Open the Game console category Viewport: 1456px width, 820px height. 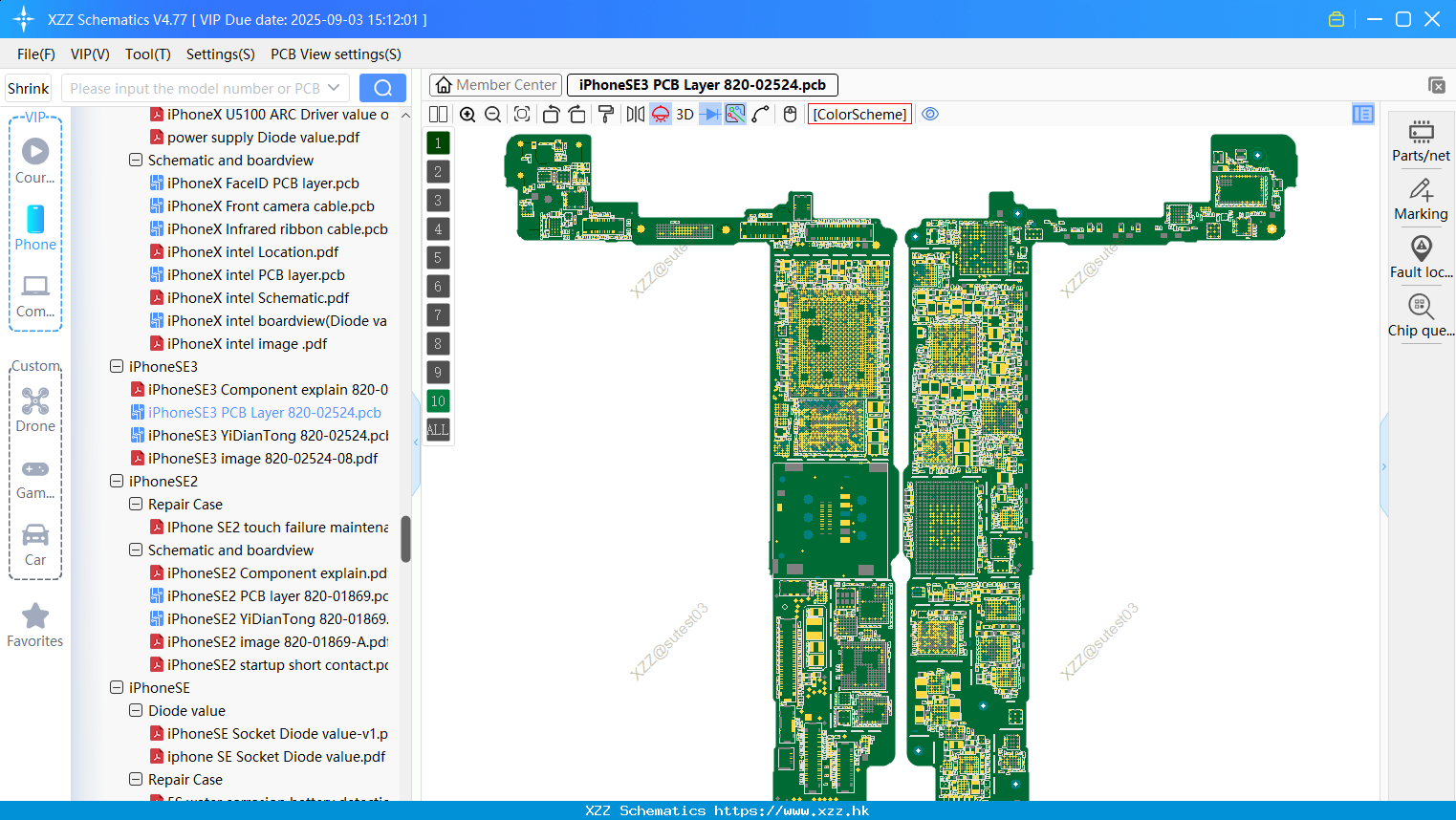pos(35,480)
